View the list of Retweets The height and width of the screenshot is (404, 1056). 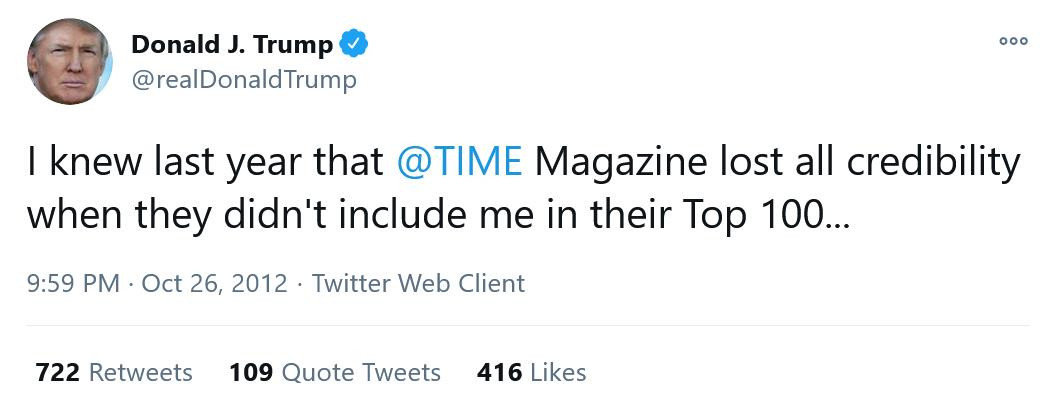pos(140,373)
